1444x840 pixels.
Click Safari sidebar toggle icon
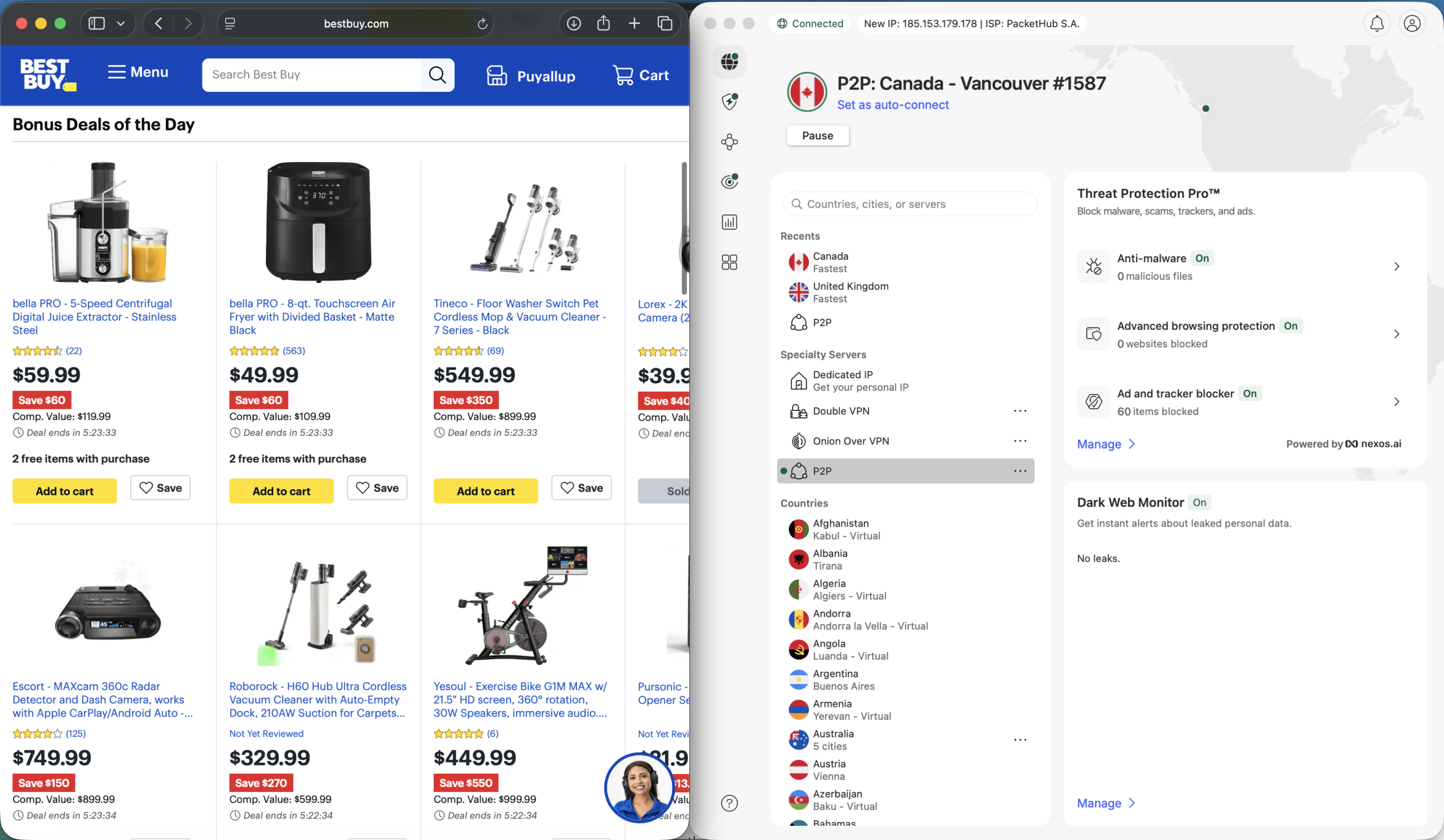pyautogui.click(x=96, y=24)
